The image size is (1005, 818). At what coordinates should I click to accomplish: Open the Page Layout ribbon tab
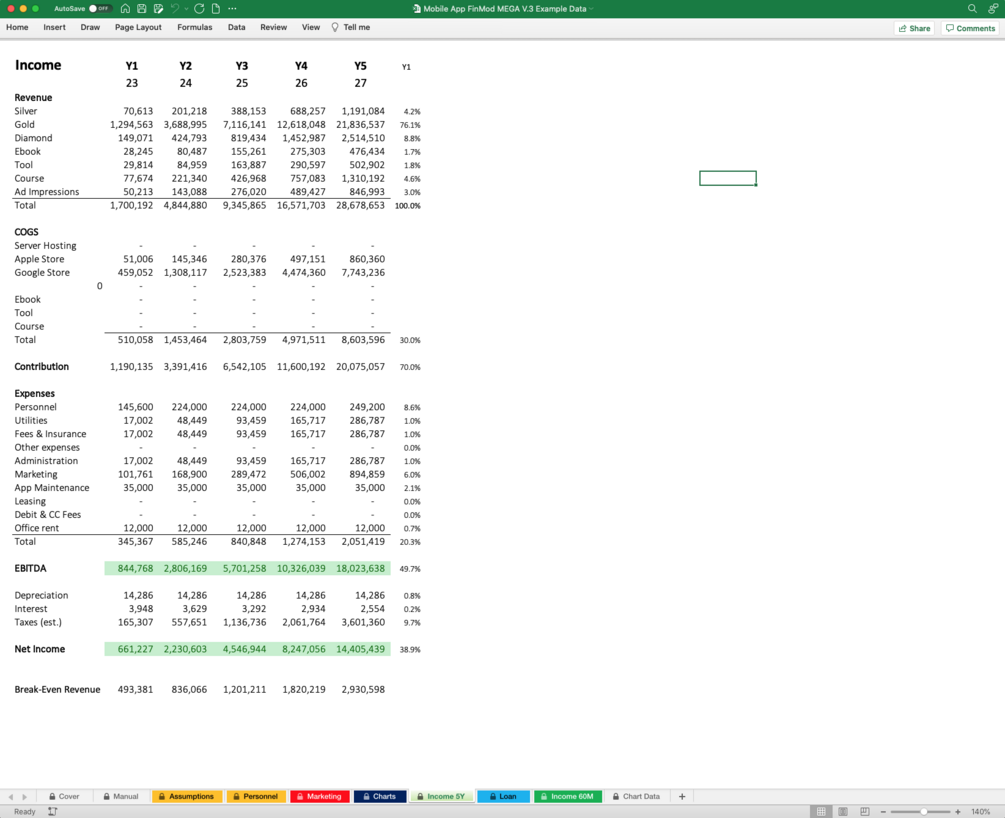[x=138, y=27]
